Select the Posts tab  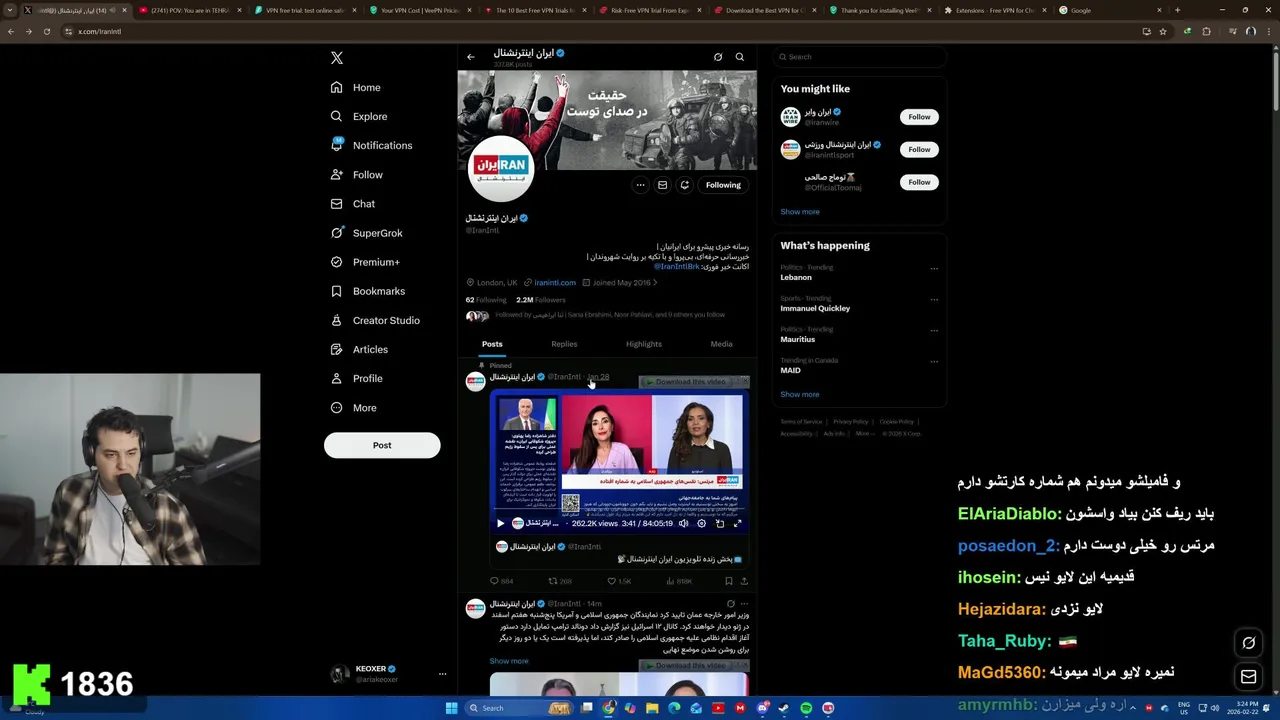click(492, 344)
